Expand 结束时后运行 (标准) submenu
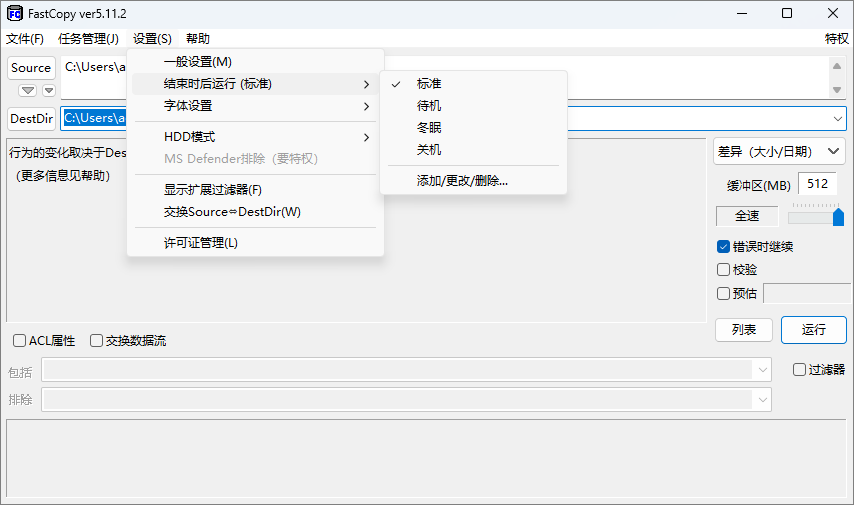 pyautogui.click(x=255, y=84)
